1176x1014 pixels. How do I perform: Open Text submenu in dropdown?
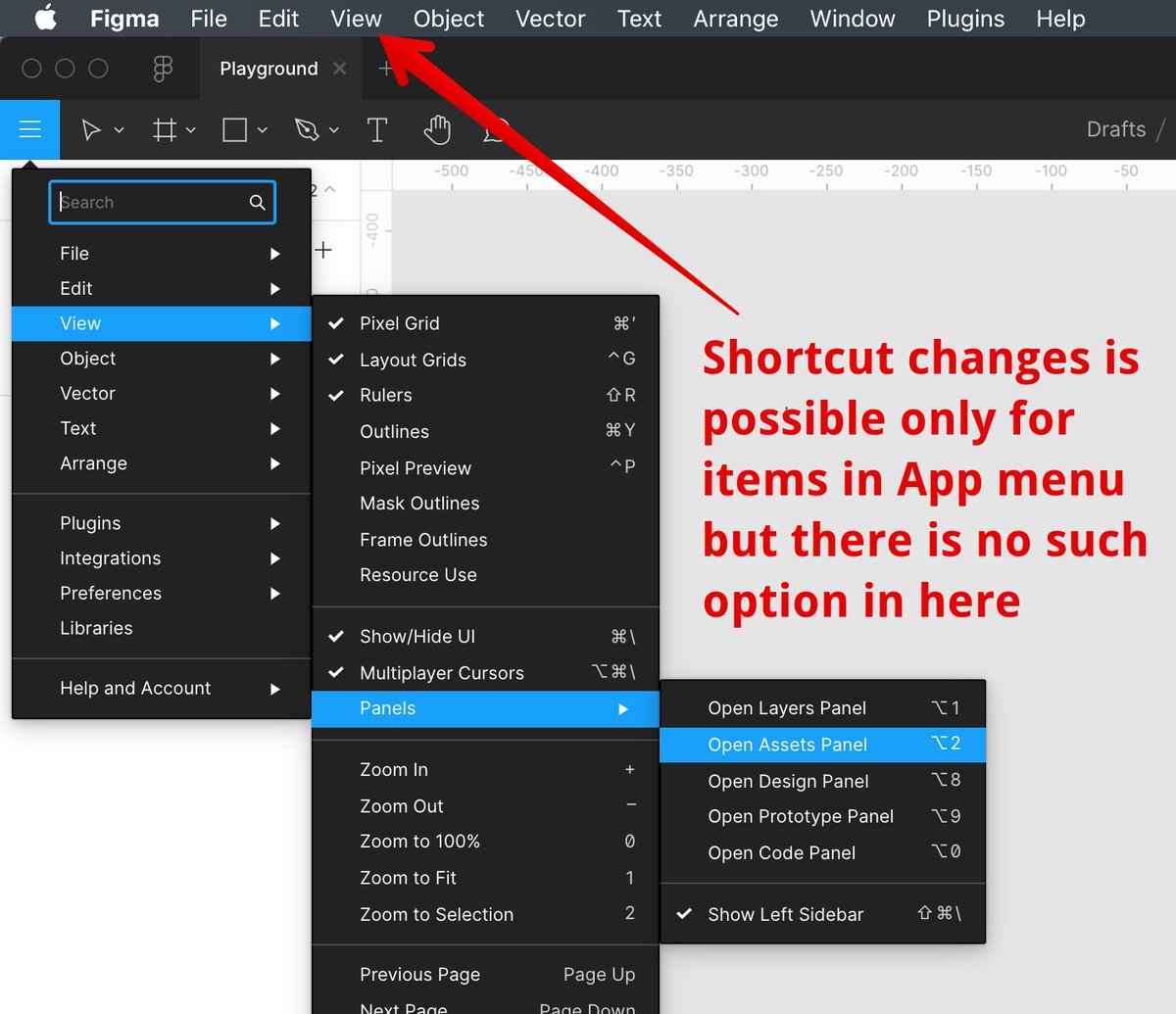click(x=162, y=429)
